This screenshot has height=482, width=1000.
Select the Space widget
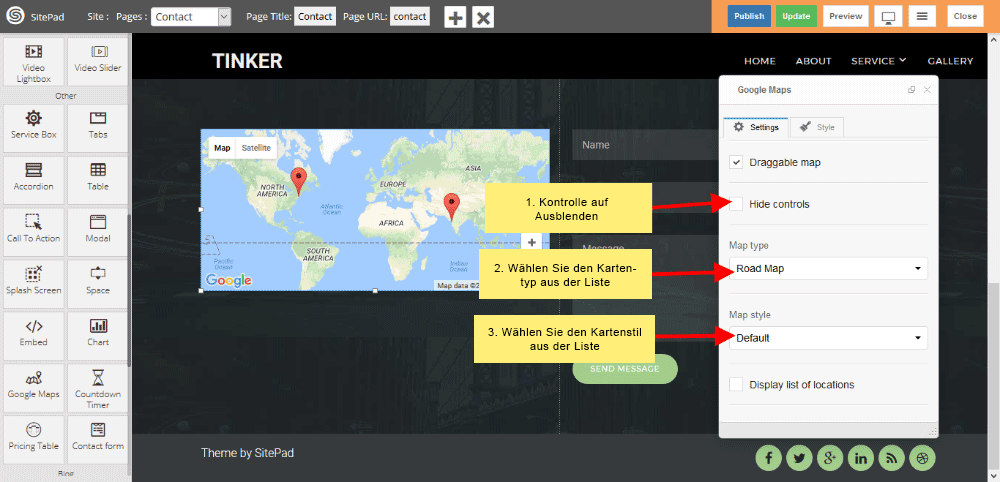pyautogui.click(x=98, y=283)
